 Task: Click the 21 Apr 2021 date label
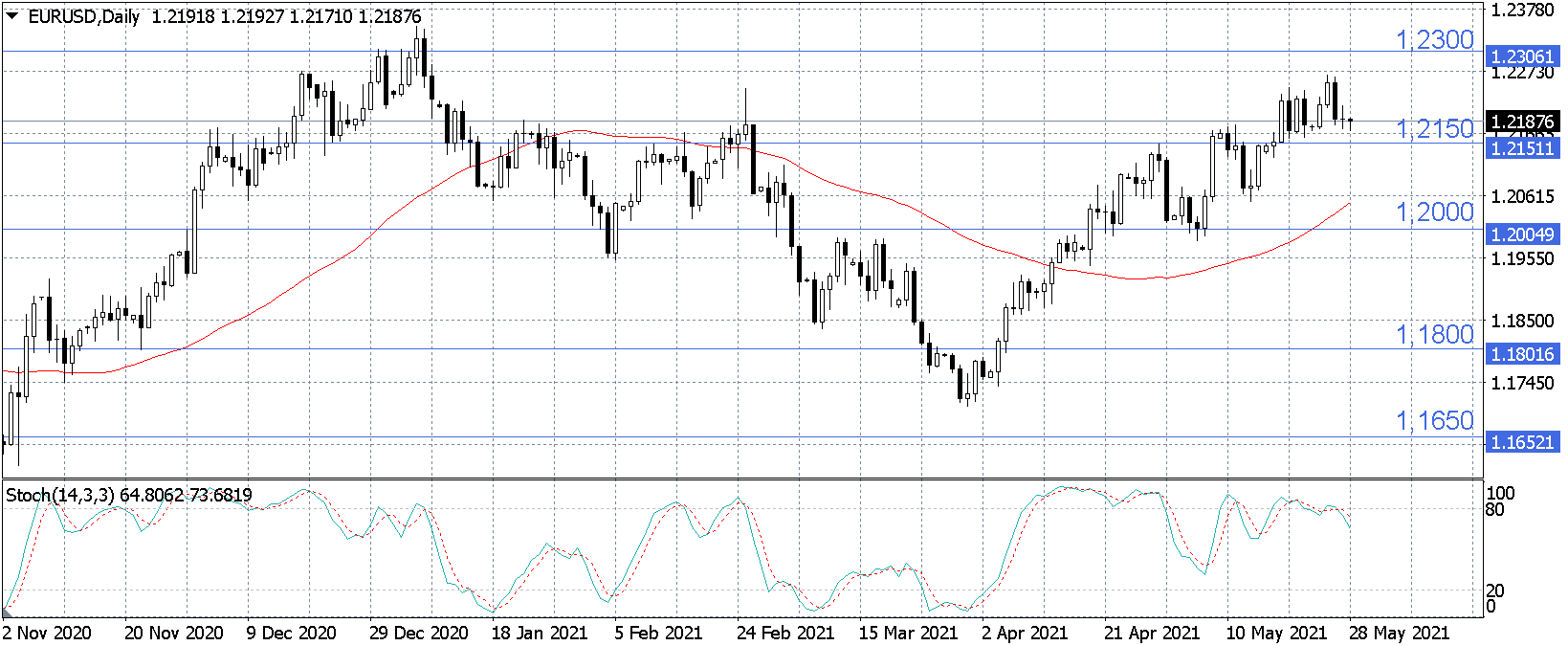tap(1152, 633)
